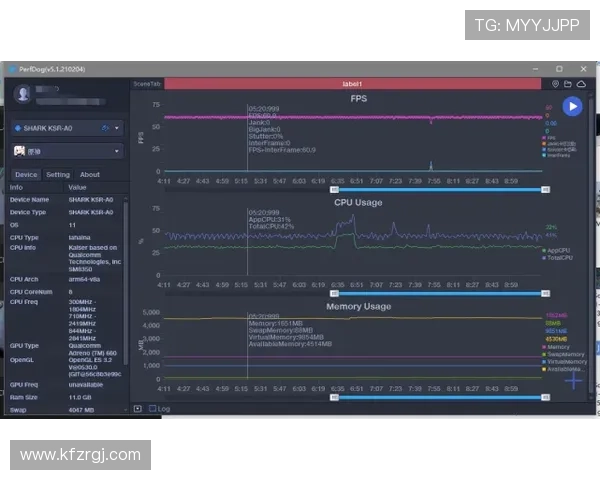Click the small square icon left of Log

pyautogui.click(x=138, y=408)
